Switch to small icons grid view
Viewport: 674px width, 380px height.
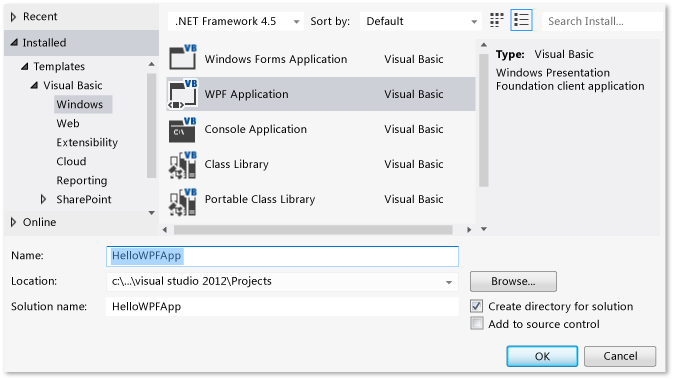click(496, 20)
